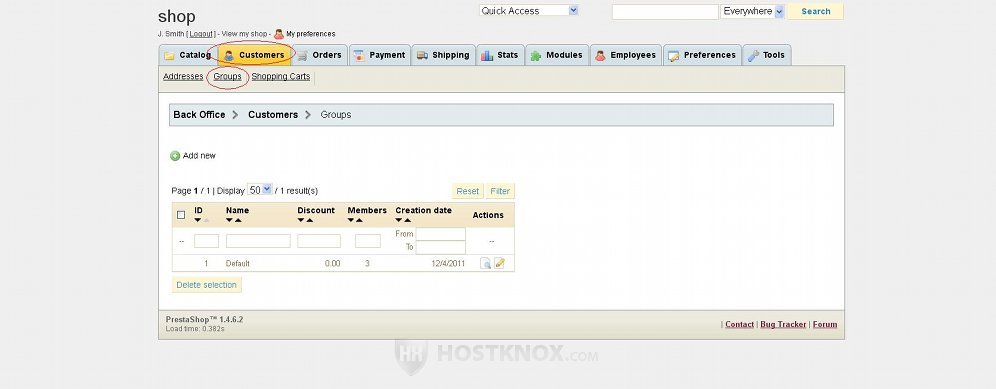996x389 pixels.
Task: Open the Groups submenu link
Action: 227,76
